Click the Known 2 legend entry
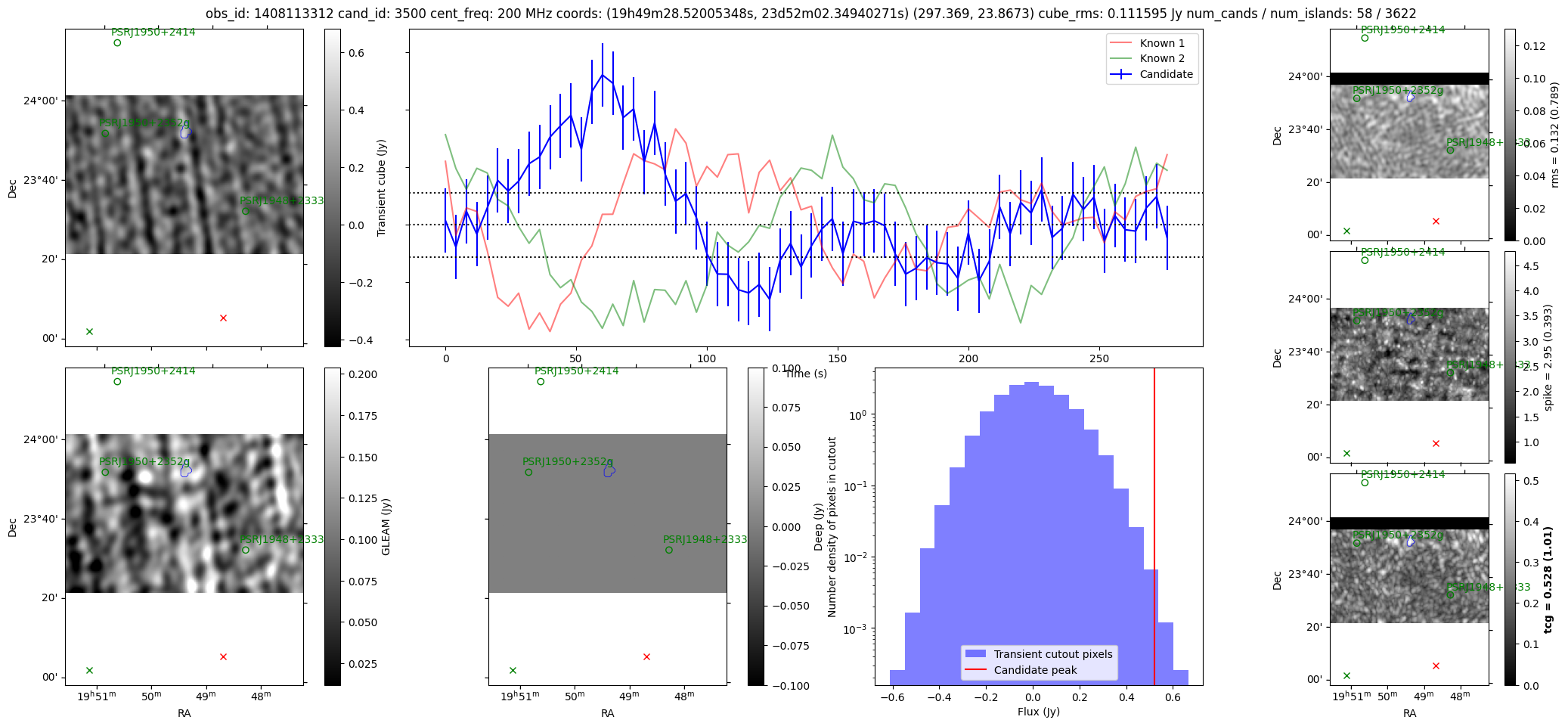 (x=1162, y=58)
